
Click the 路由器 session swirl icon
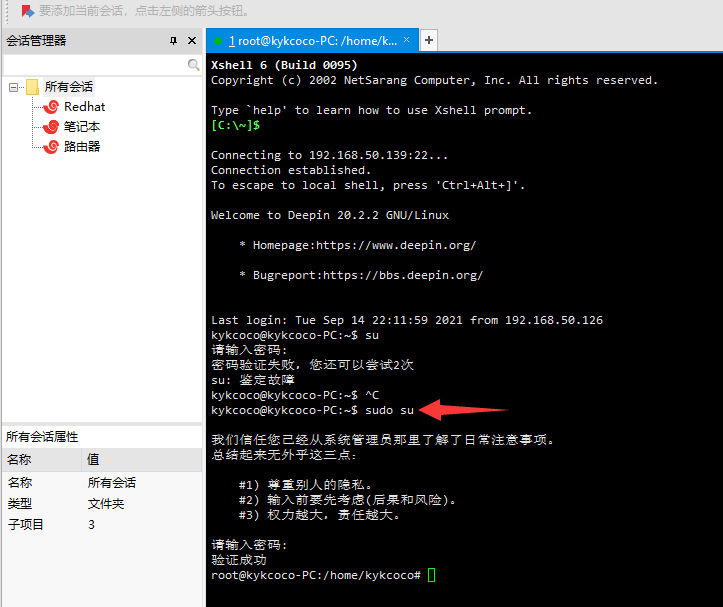coord(51,147)
